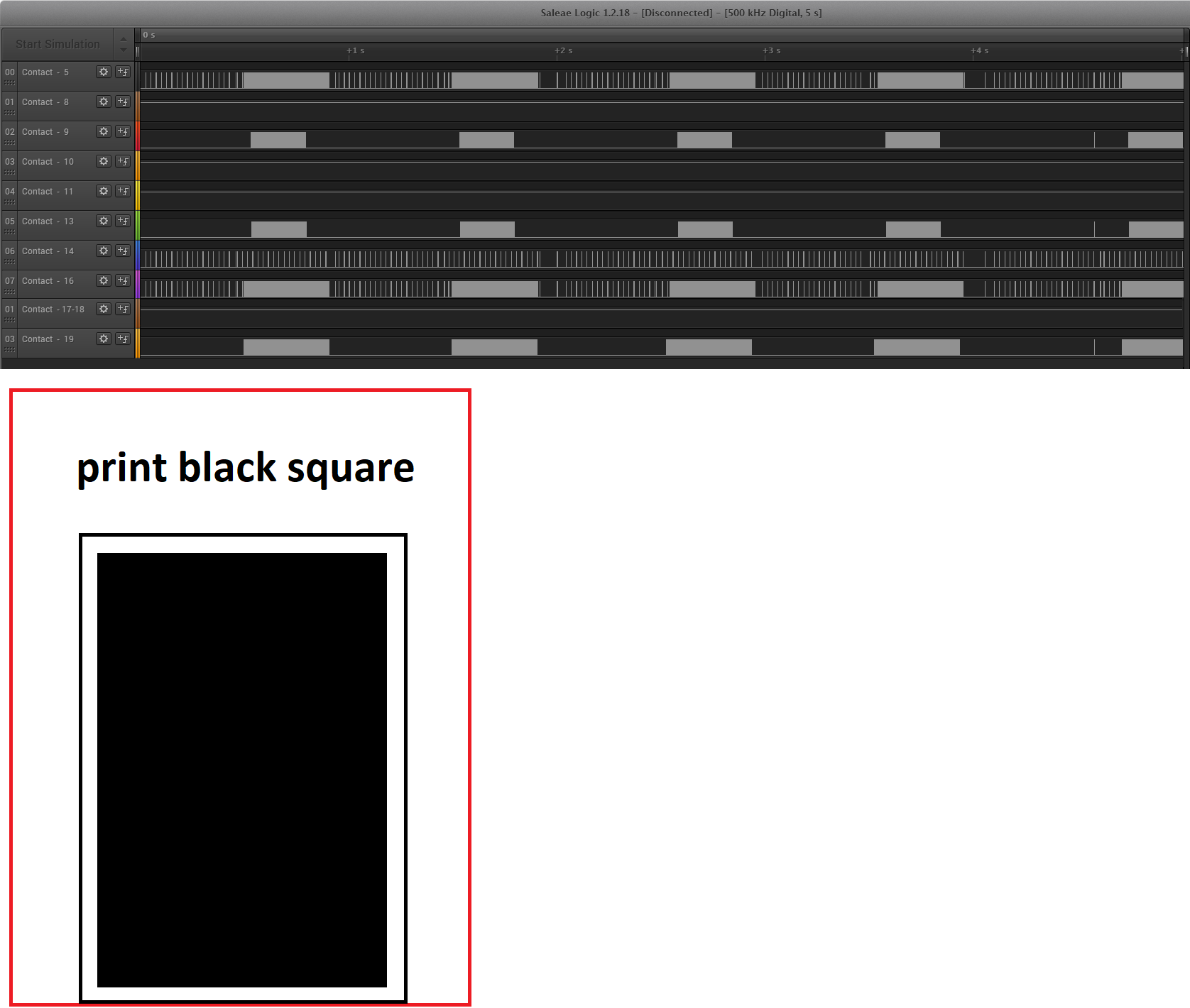Select the Contact - 8 channel label
Image resolution: width=1190 pixels, height=1008 pixels.
point(45,102)
